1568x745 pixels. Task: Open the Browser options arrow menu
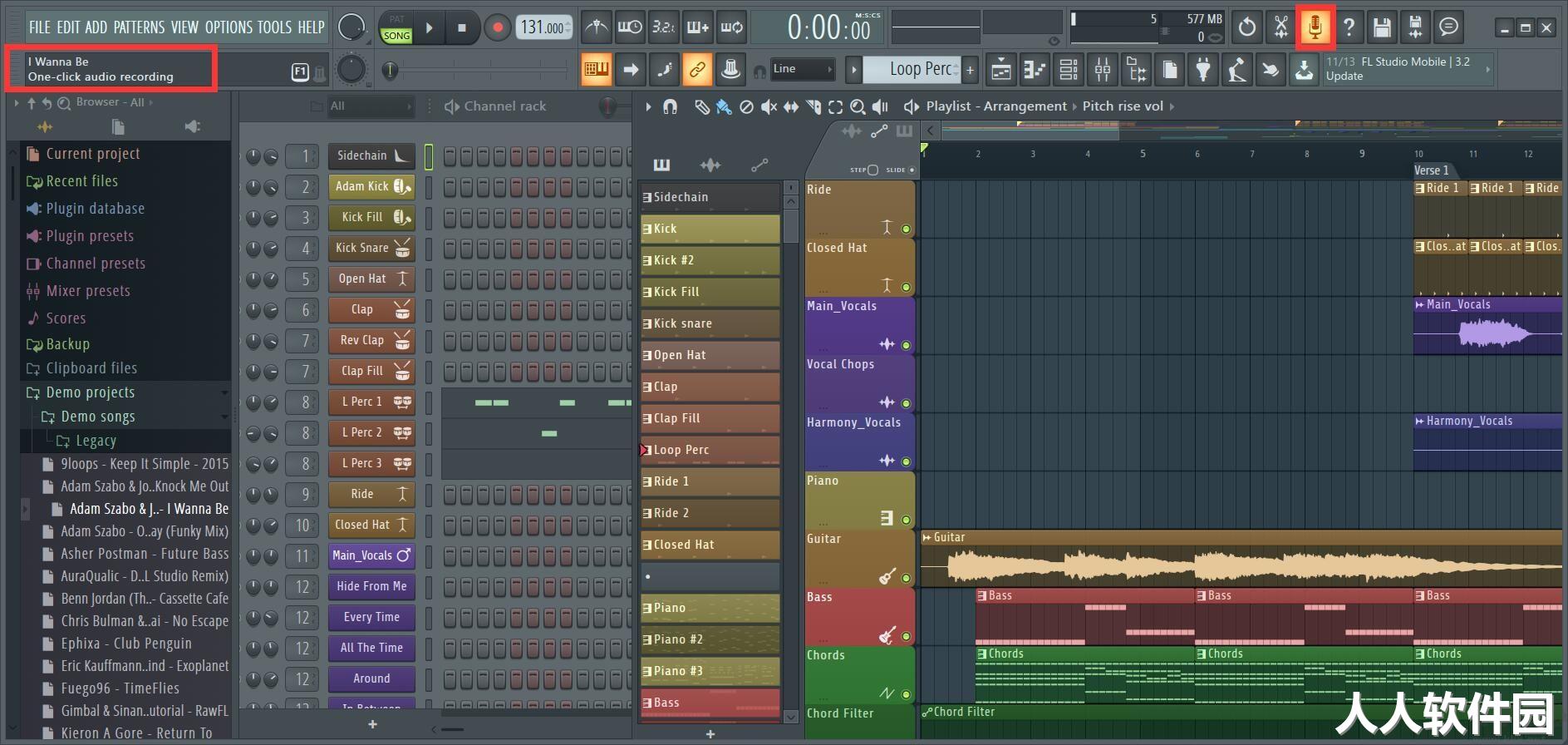click(x=16, y=102)
